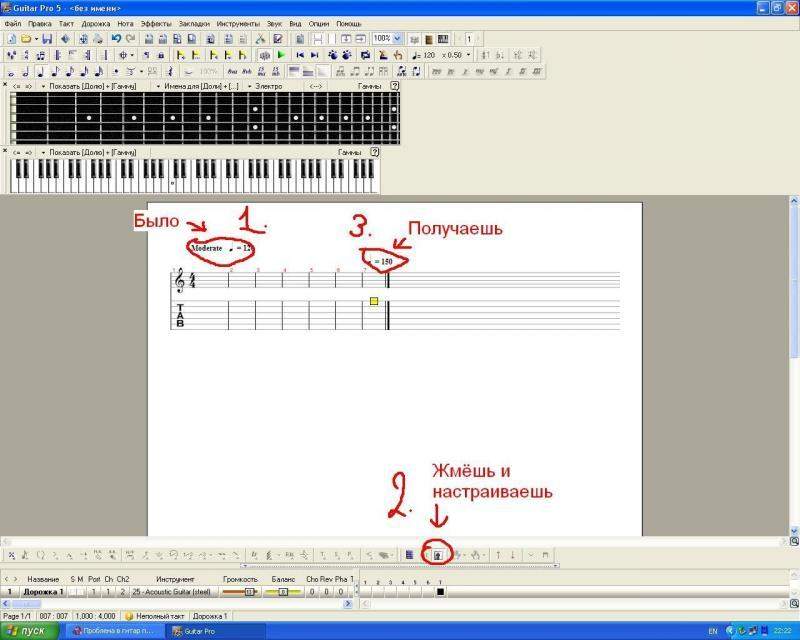
Task: Undo the last action
Action: pos(116,39)
